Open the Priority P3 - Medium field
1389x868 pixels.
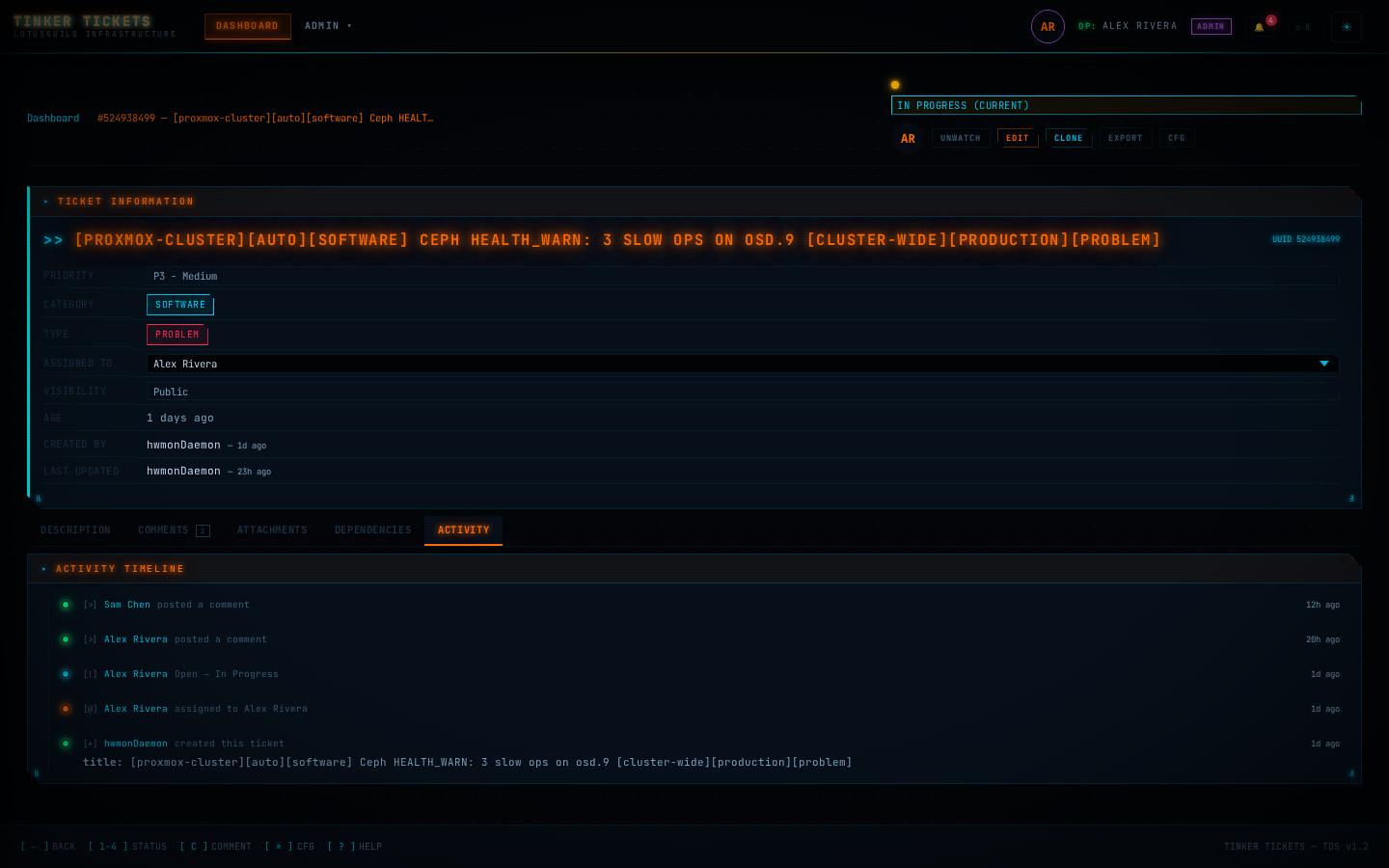click(742, 276)
